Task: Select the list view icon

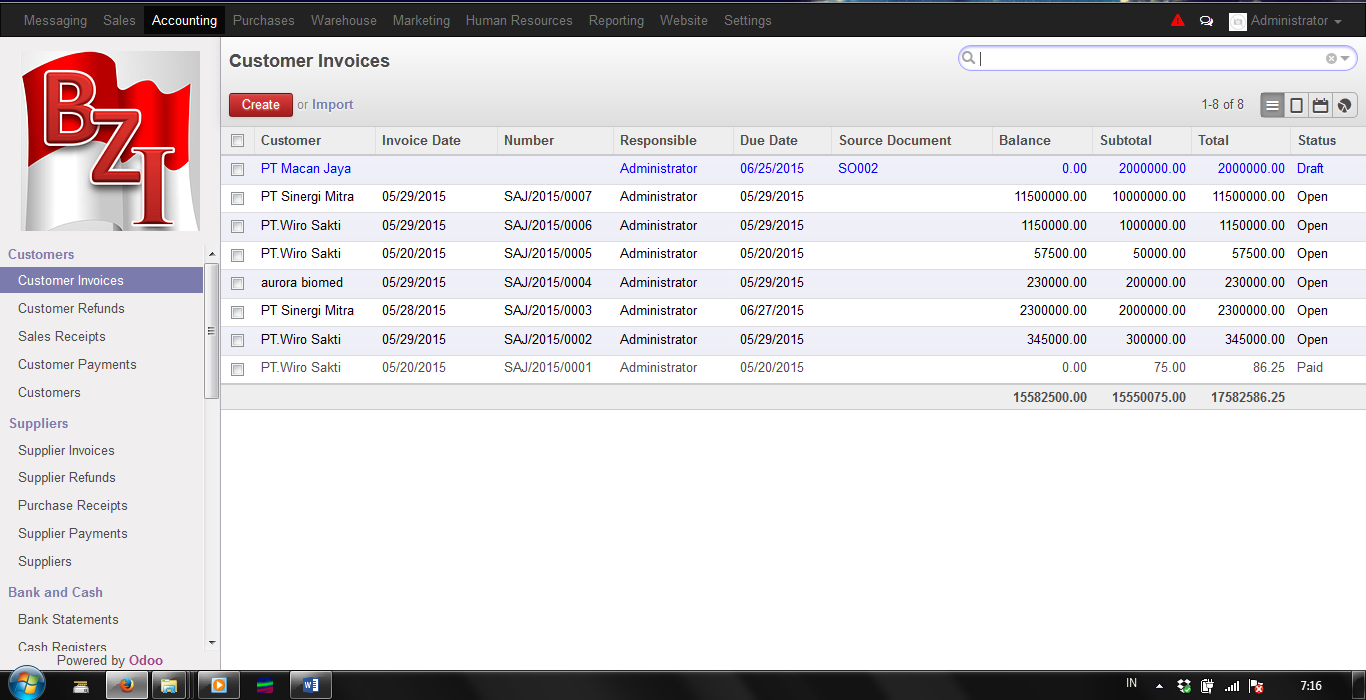Action: 1272,105
